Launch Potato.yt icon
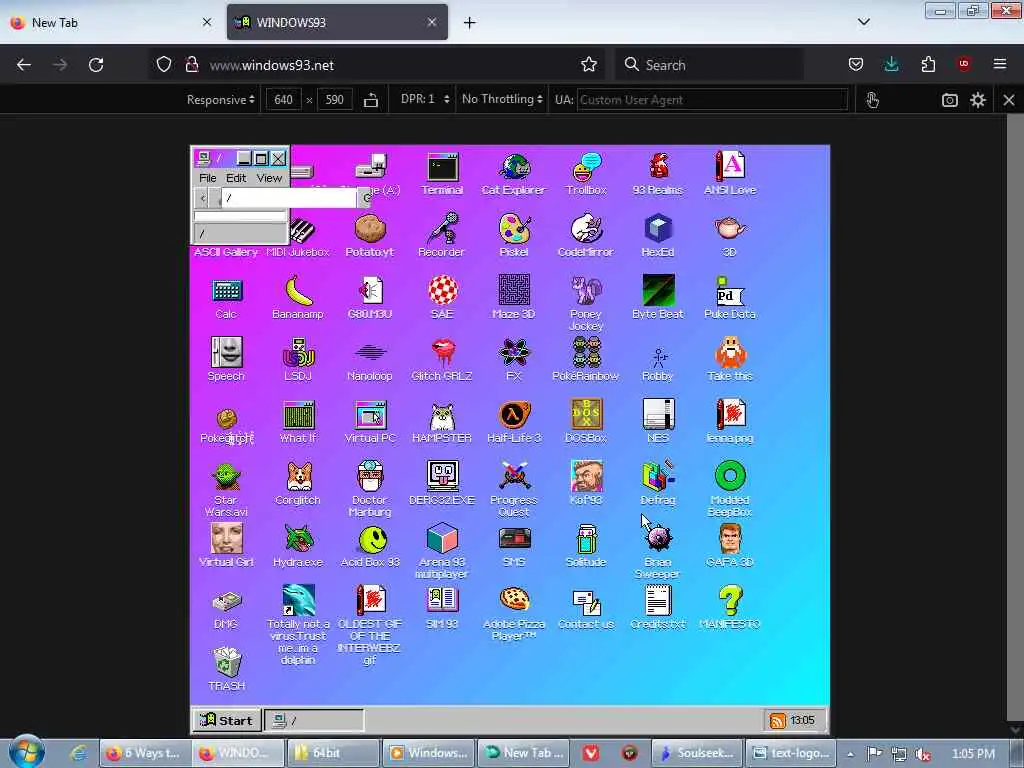 pos(370,236)
